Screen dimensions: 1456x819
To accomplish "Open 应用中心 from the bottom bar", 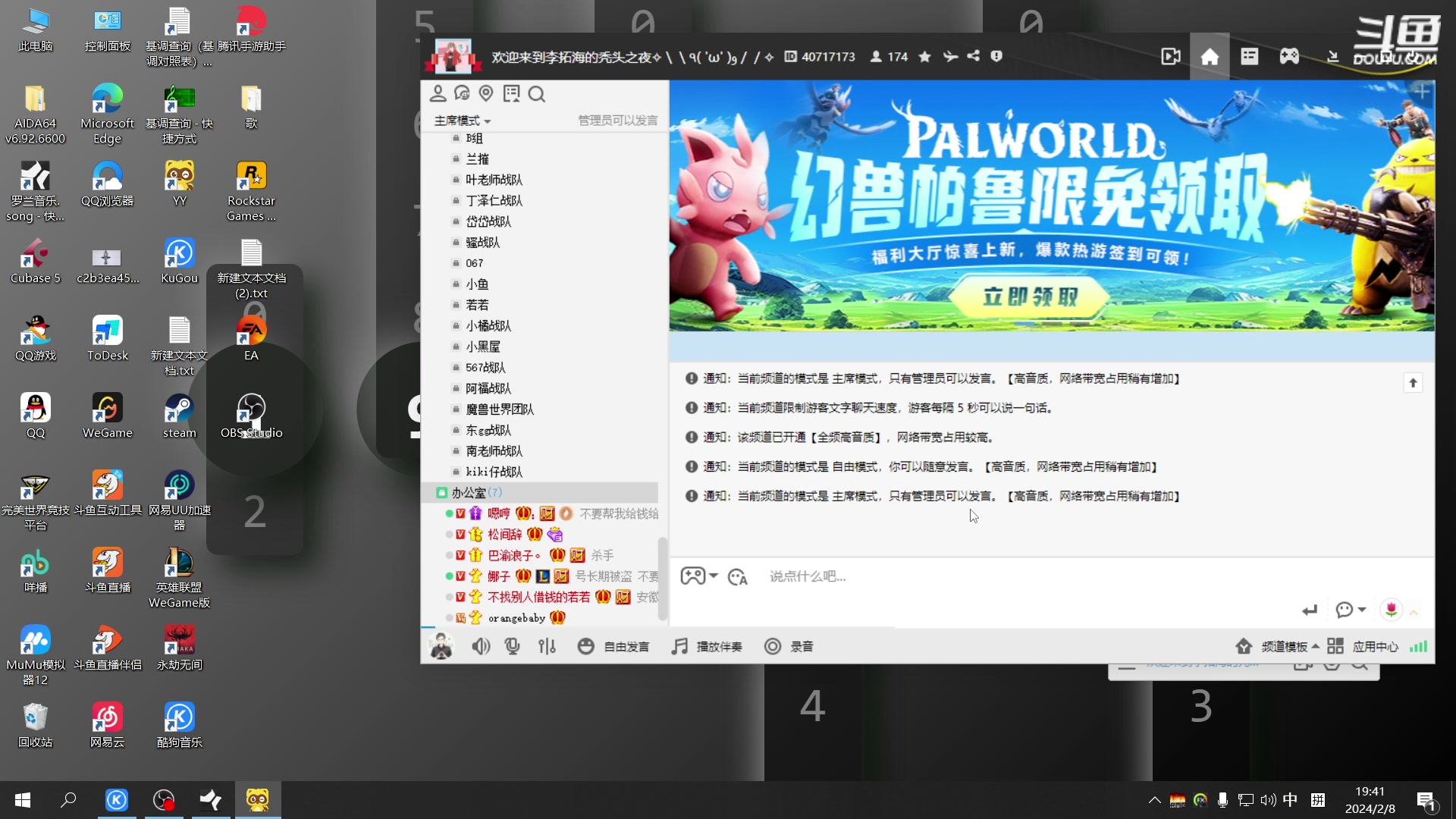I will tap(1375, 646).
